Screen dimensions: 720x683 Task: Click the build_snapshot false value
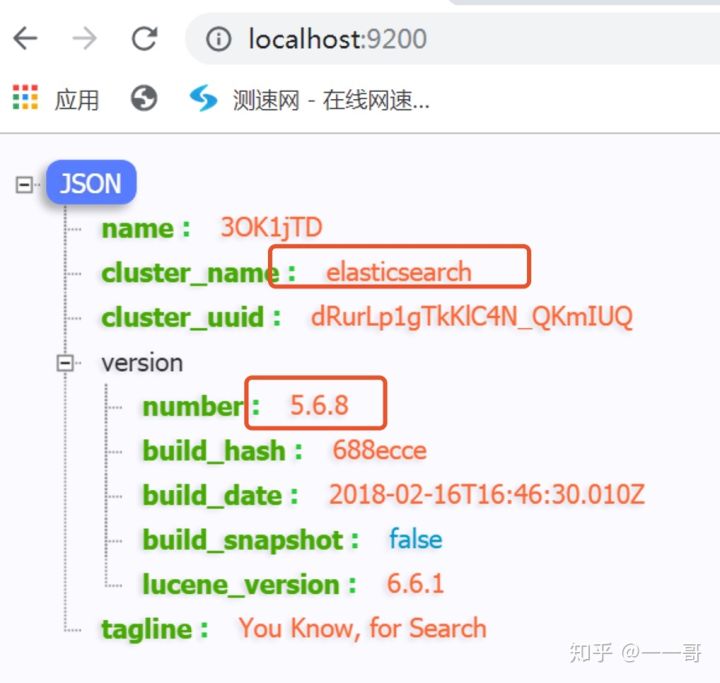tap(415, 540)
